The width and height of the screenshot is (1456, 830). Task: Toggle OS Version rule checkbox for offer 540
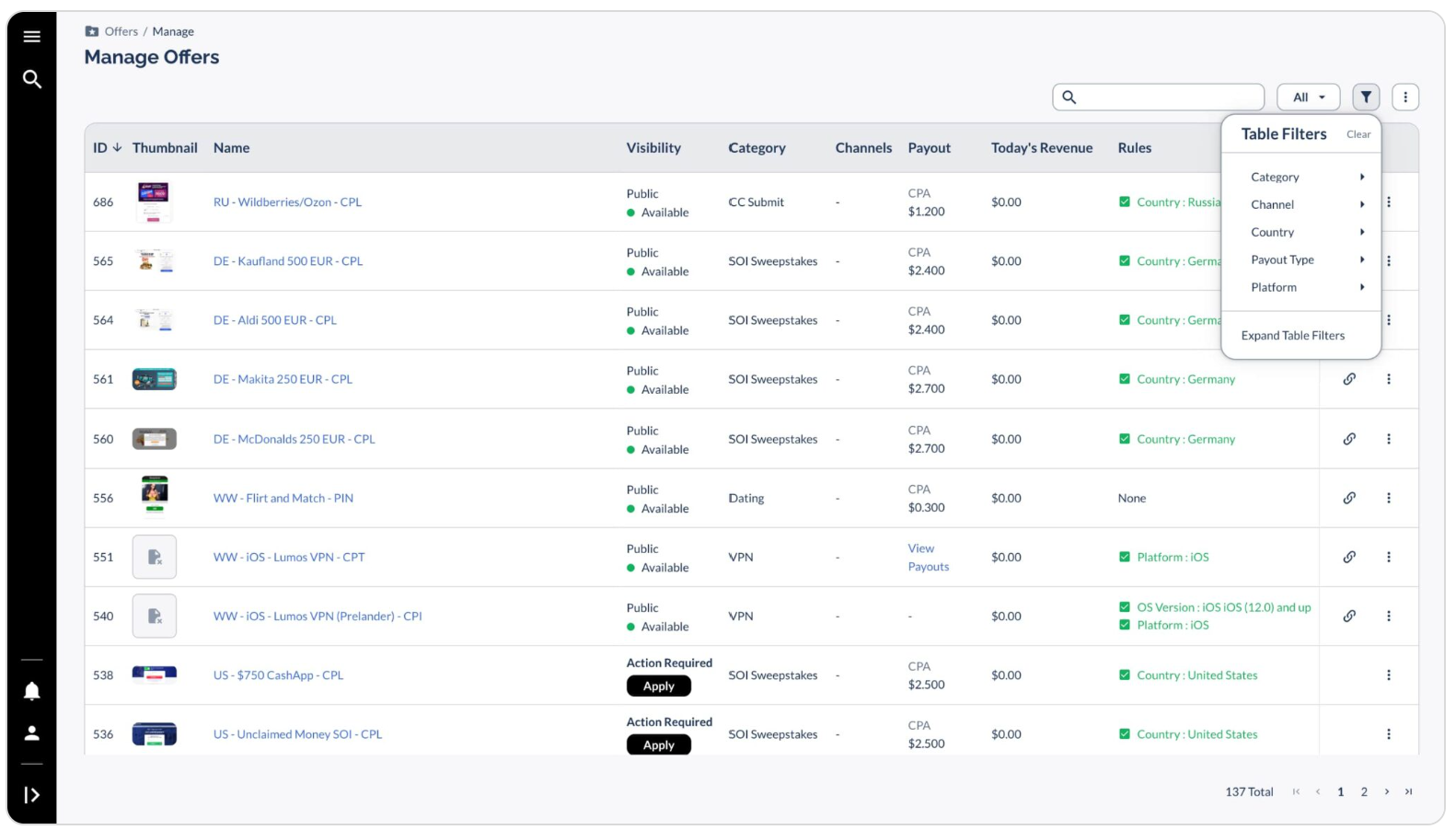click(x=1125, y=607)
